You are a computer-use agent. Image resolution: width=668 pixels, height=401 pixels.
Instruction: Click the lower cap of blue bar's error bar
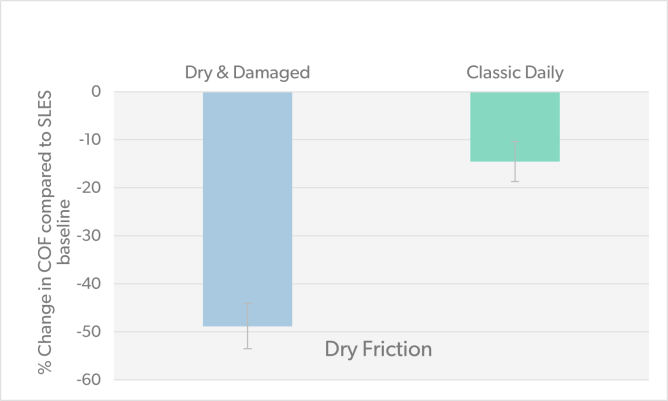(248, 349)
